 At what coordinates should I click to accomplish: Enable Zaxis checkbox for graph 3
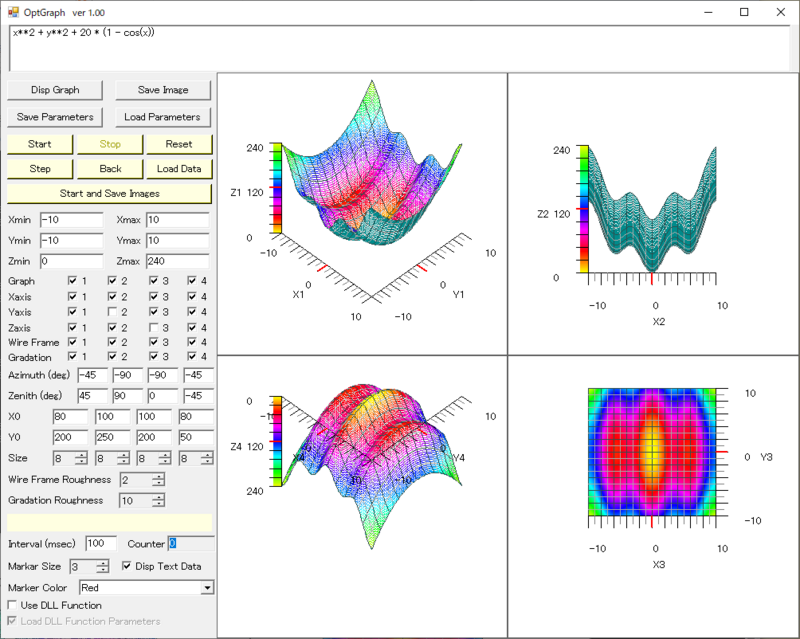click(x=154, y=328)
